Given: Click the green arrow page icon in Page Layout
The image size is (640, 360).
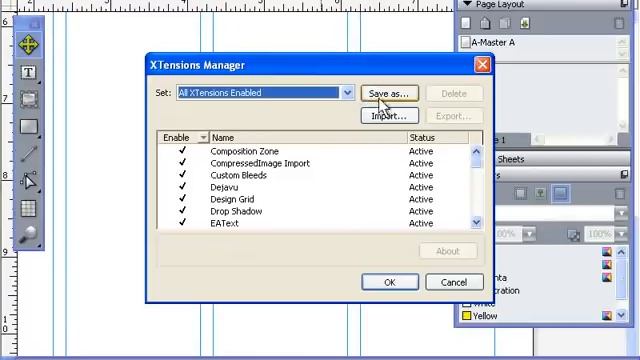Looking at the screenshot, I should [x=525, y=23].
